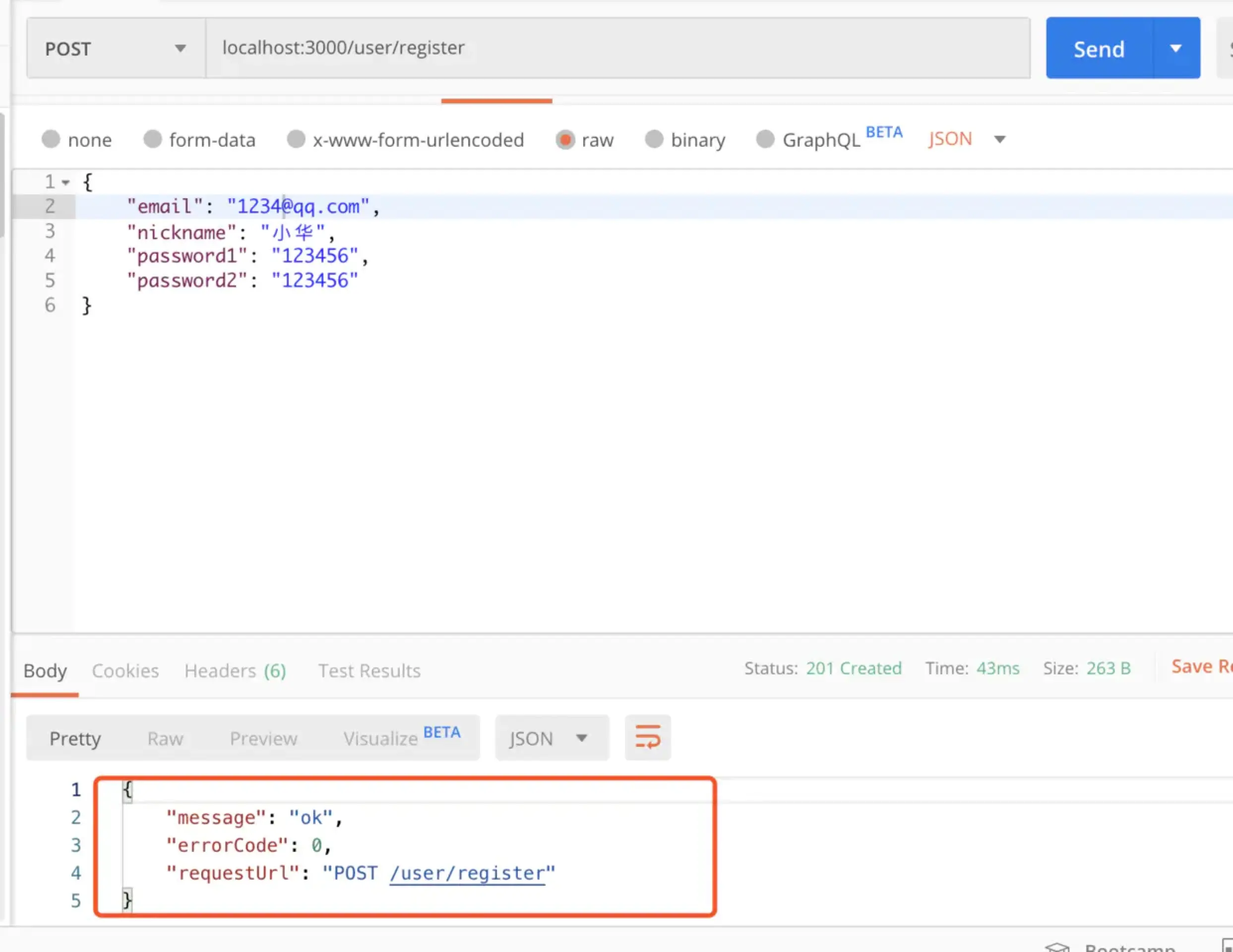Open the response format JSON dropdown
The width and height of the screenshot is (1233, 952).
[x=551, y=738]
